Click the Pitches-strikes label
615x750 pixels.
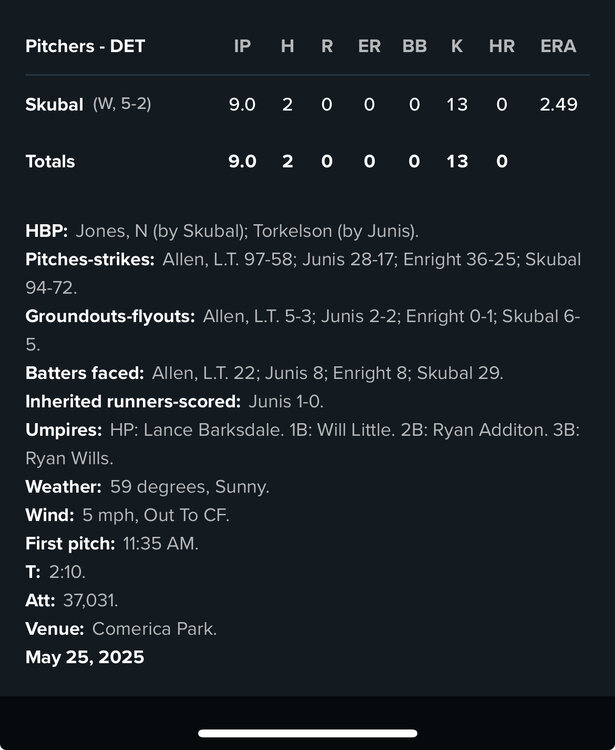point(90,259)
